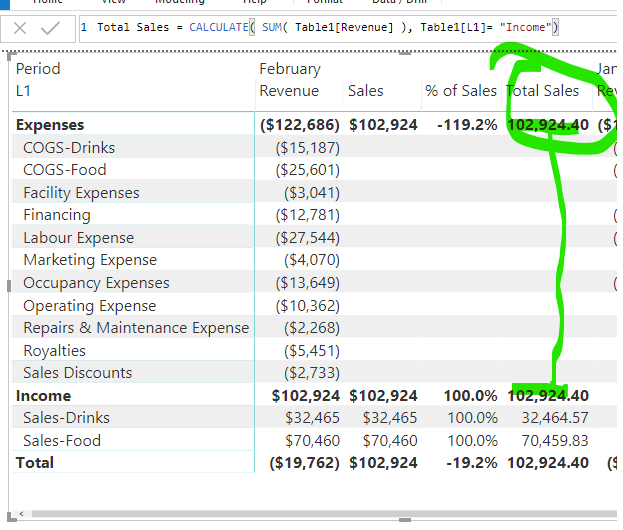Select the L1 row header label
This screenshot has width=623, height=530.
coord(23,91)
